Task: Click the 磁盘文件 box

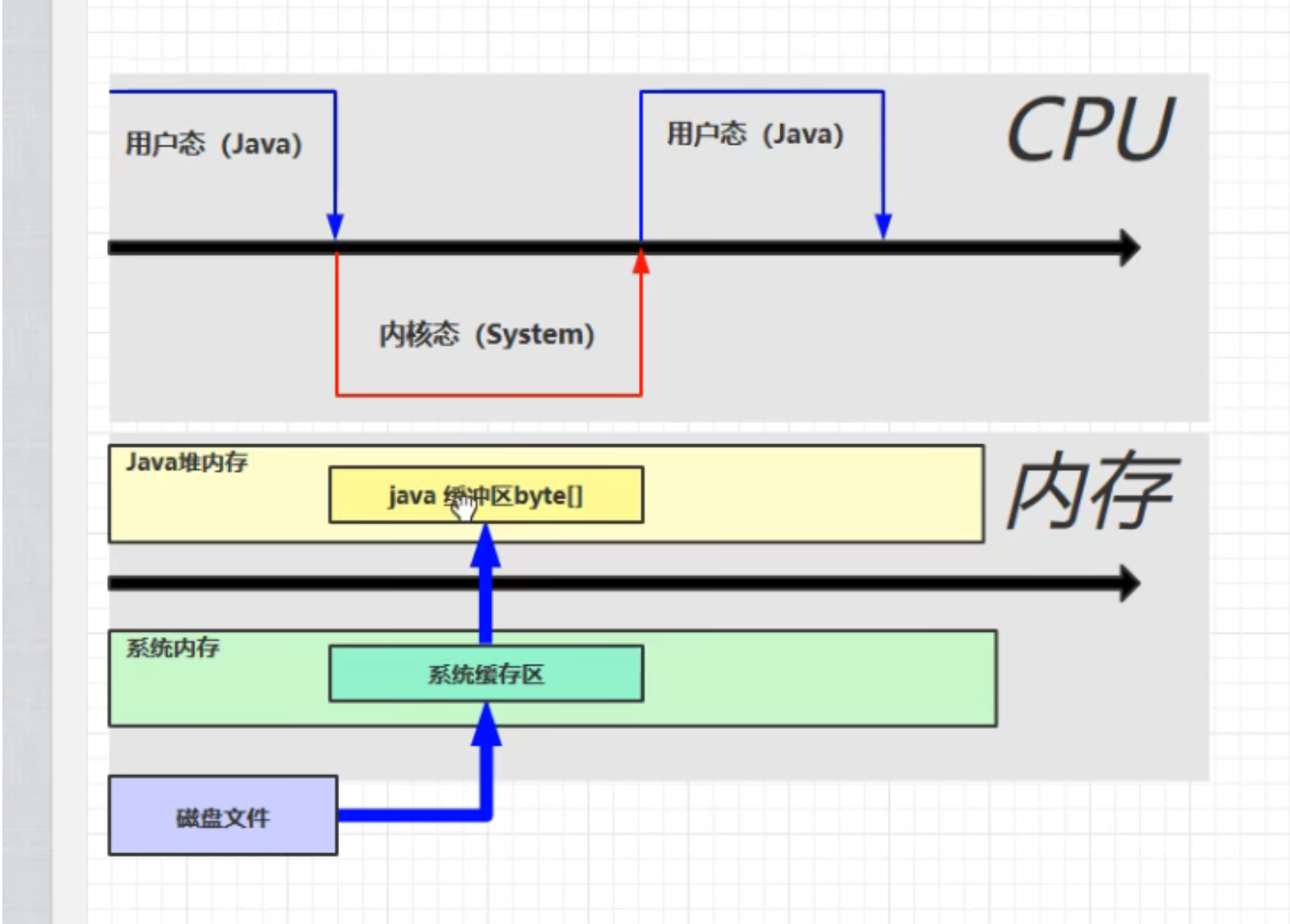Action: click(x=222, y=815)
